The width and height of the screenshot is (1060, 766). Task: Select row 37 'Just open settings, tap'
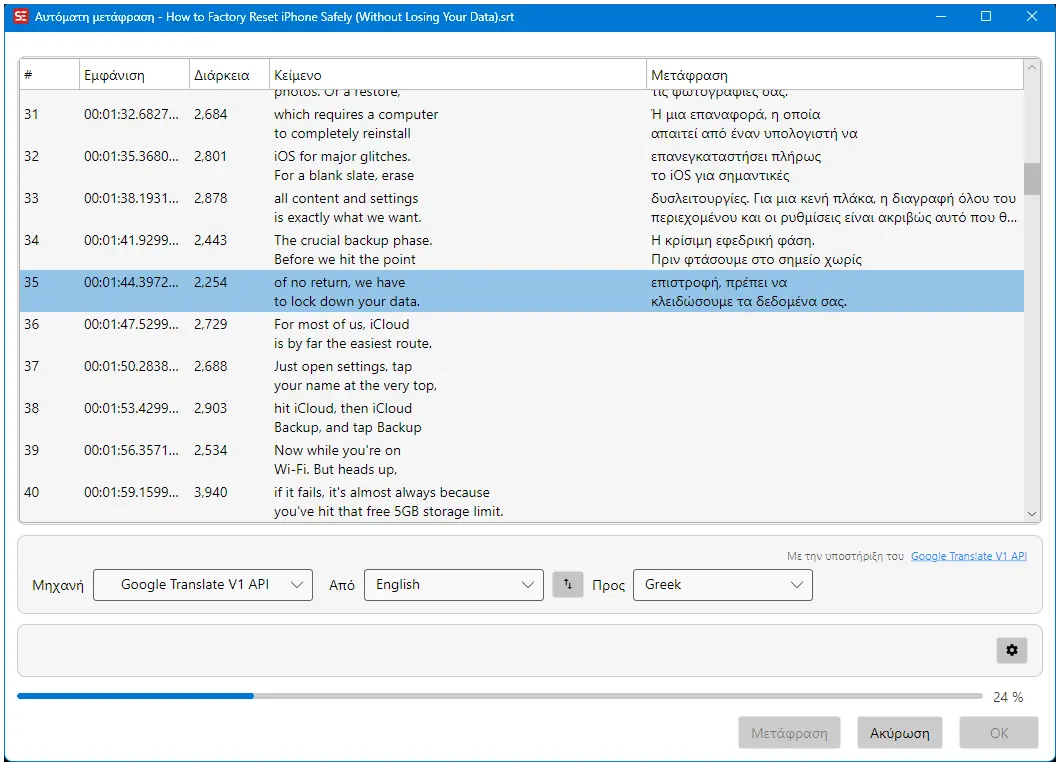point(343,366)
